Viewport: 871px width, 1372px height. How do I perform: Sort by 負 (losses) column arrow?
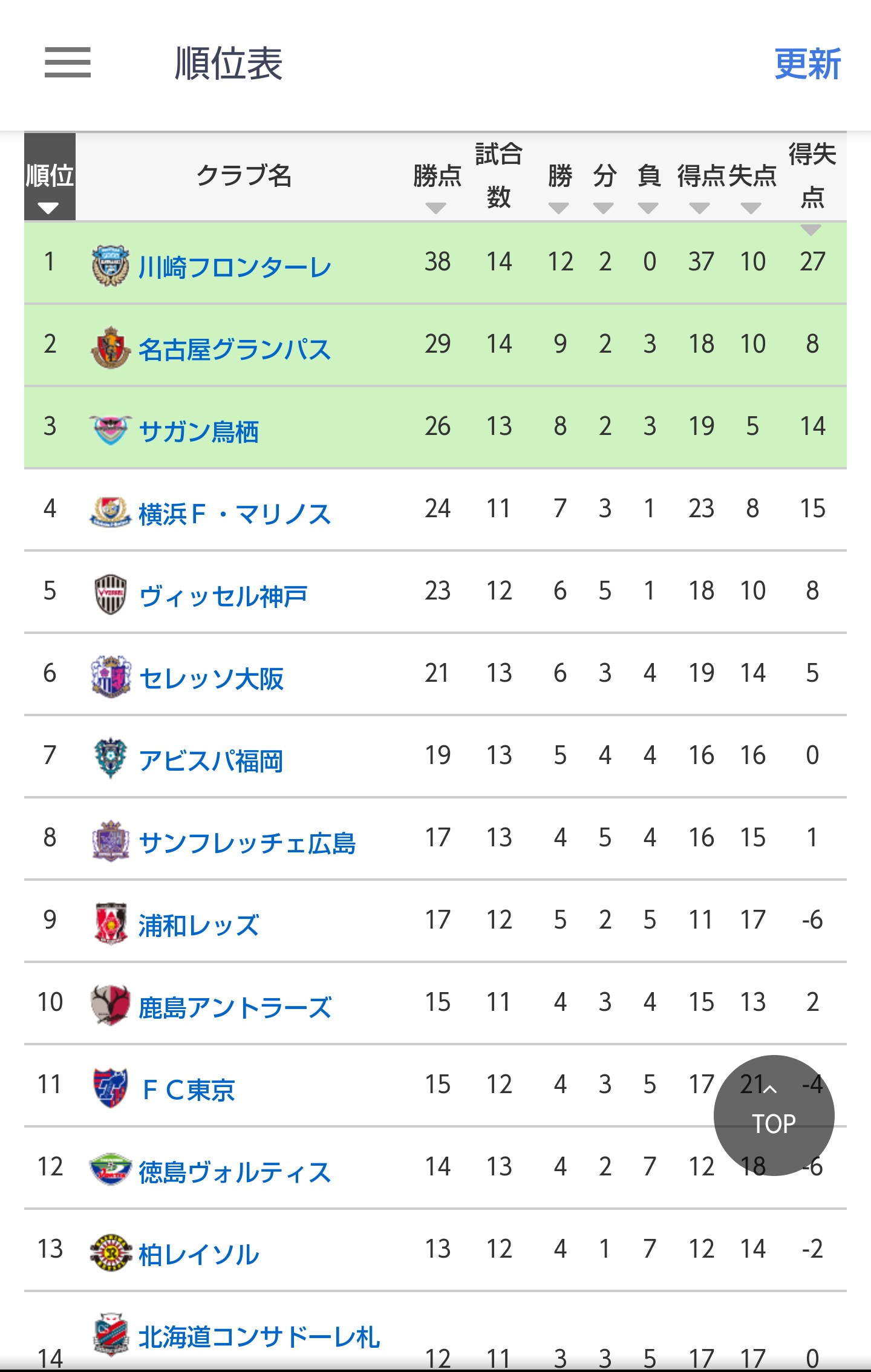point(648,208)
